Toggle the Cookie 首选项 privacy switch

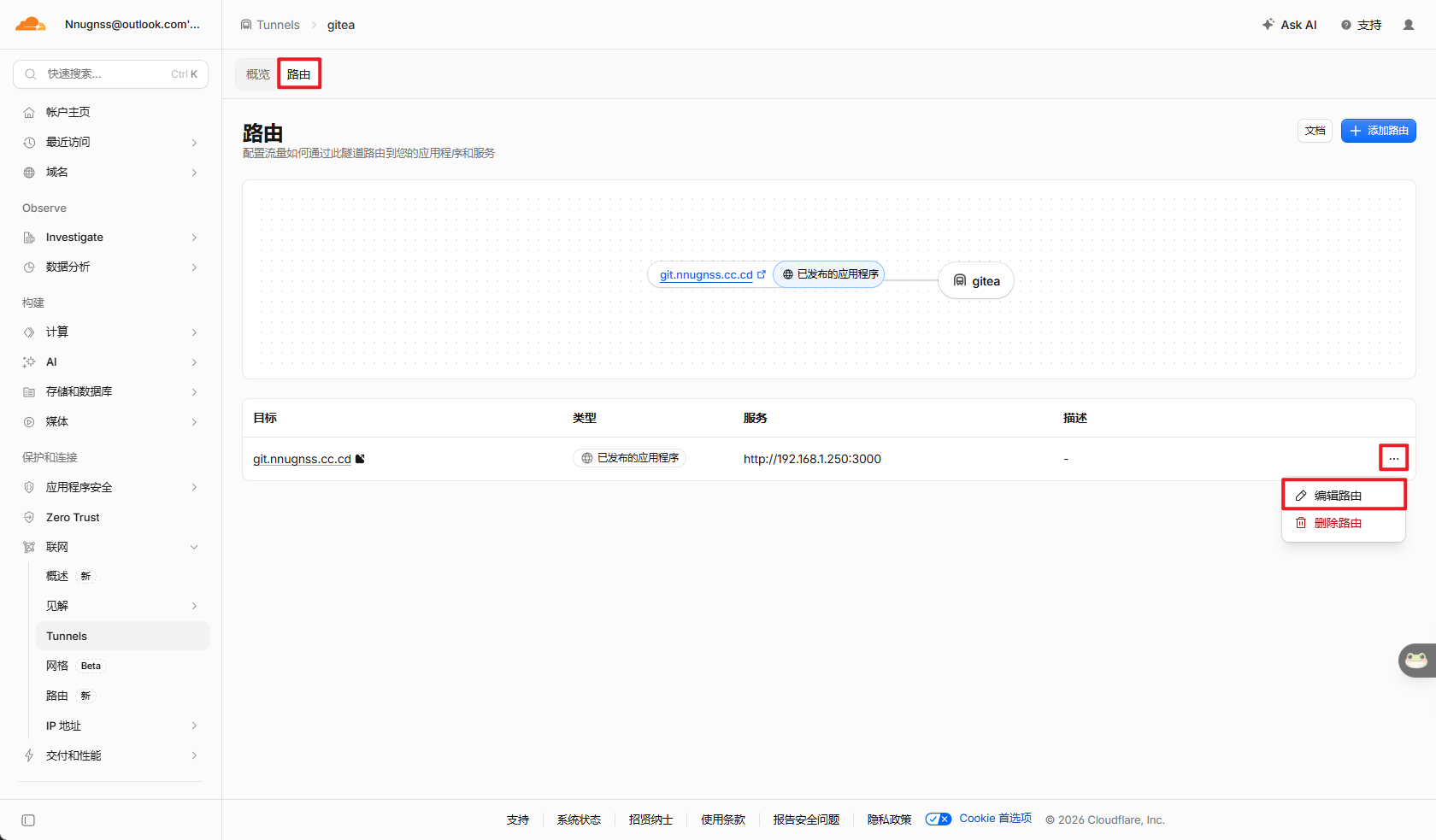click(x=939, y=819)
